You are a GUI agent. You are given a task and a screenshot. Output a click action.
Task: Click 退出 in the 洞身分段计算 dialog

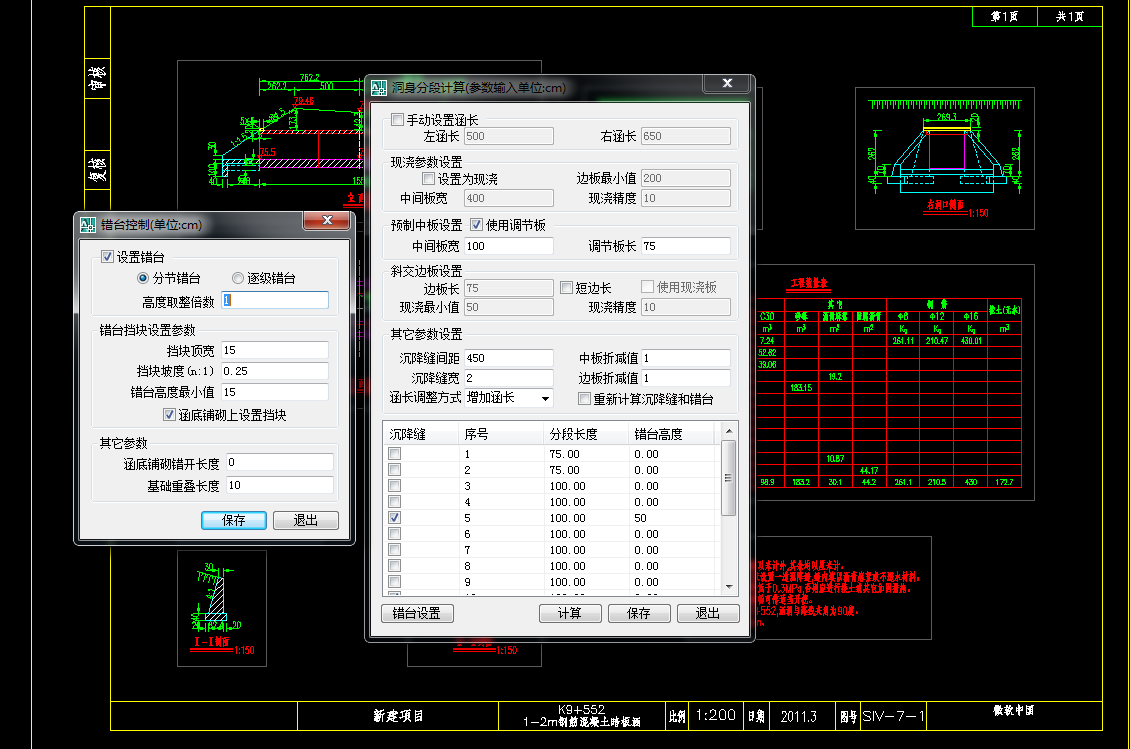coord(708,613)
